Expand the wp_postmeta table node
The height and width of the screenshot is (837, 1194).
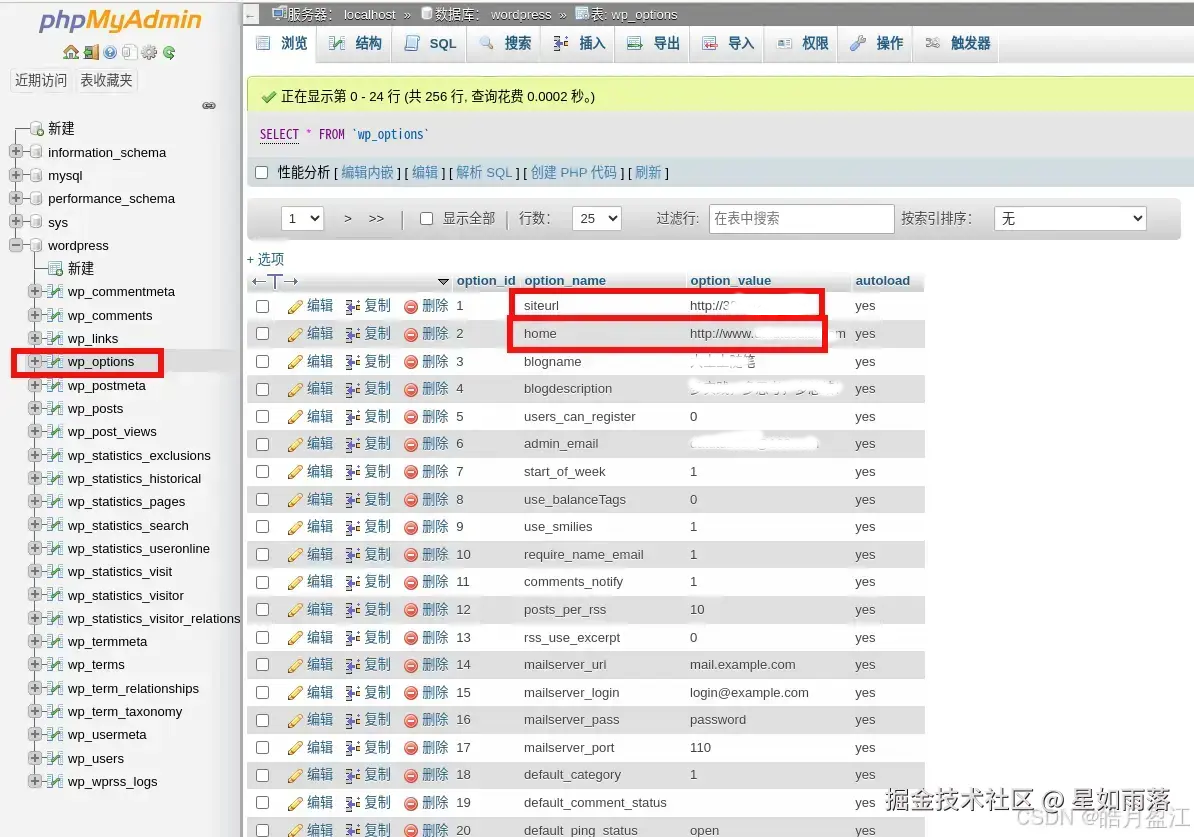click(x=34, y=385)
